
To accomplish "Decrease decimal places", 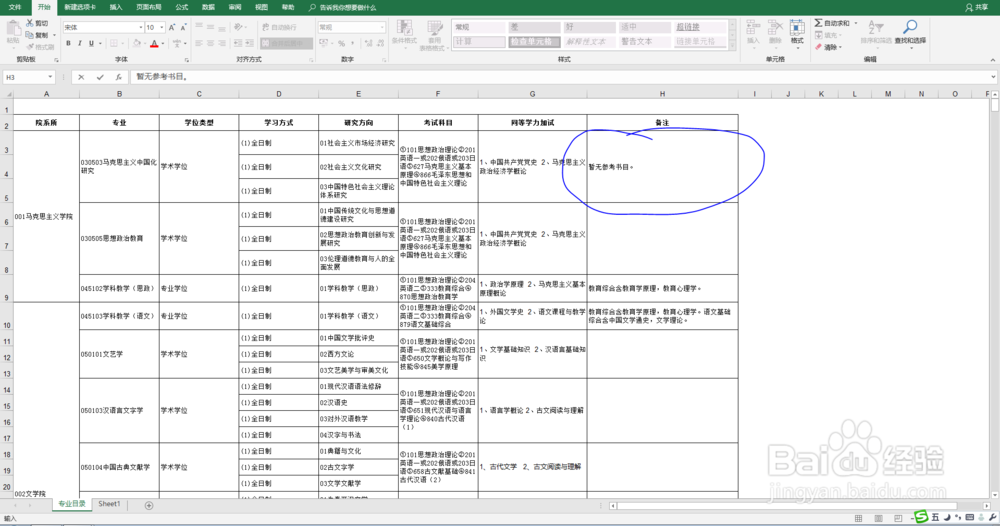I will [380, 43].
